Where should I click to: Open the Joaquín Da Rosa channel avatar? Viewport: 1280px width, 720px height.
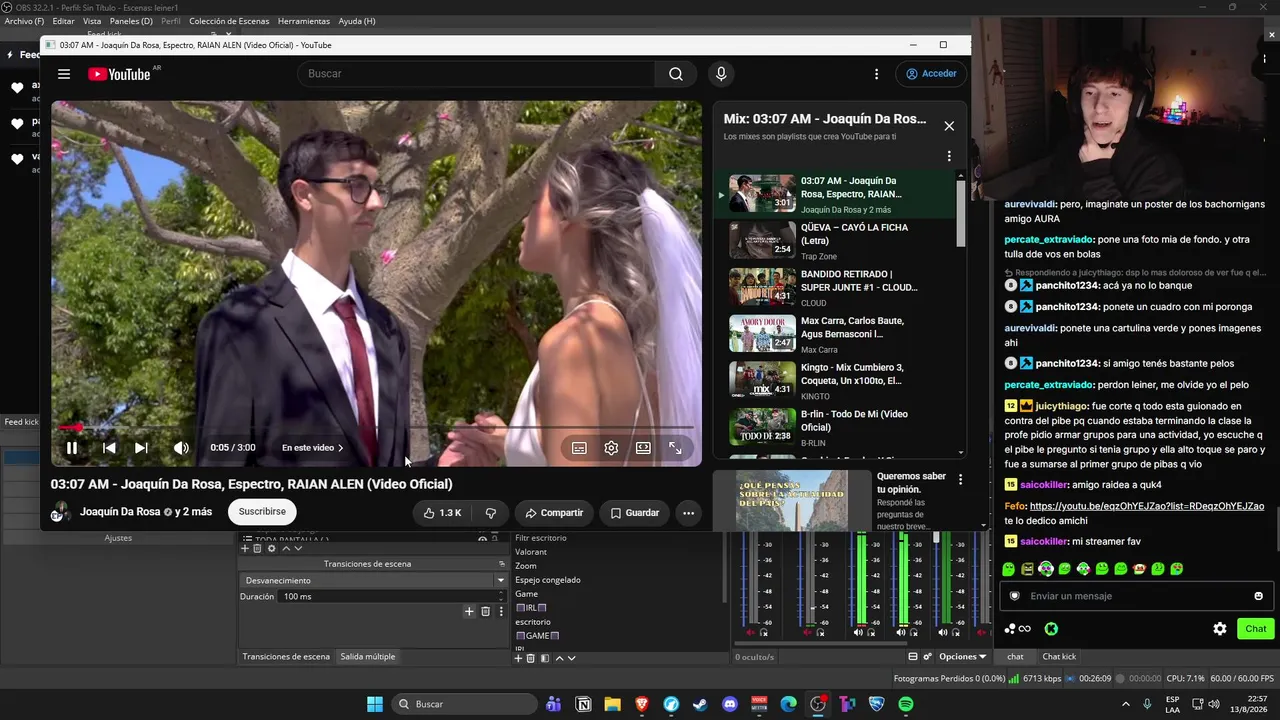60,512
